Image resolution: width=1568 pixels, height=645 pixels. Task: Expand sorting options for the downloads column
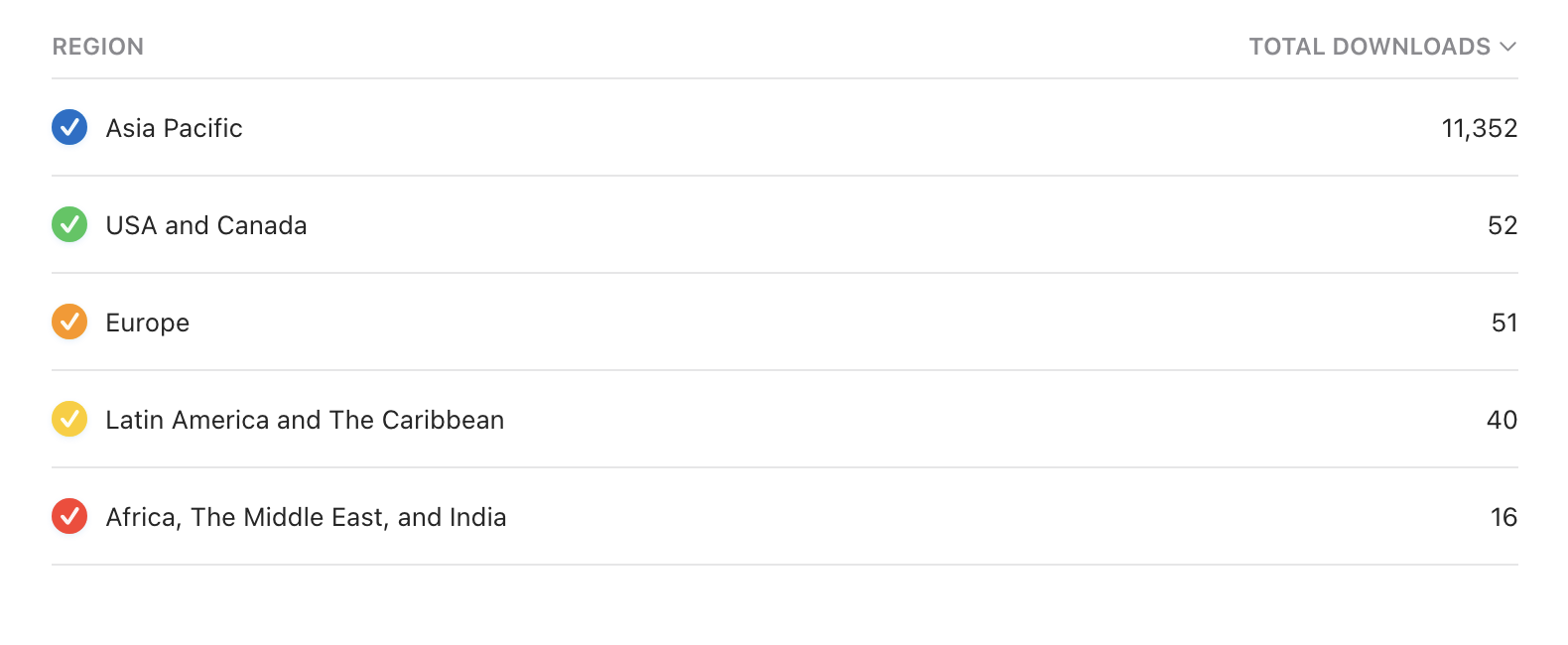click(x=1507, y=46)
